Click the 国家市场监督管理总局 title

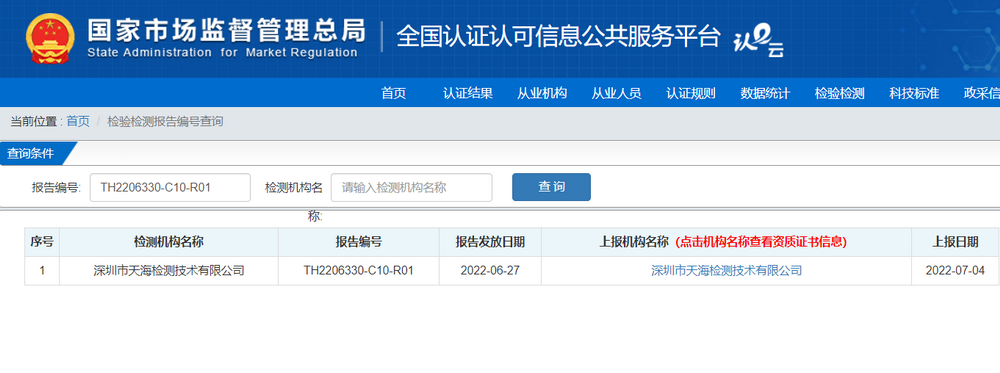226,30
